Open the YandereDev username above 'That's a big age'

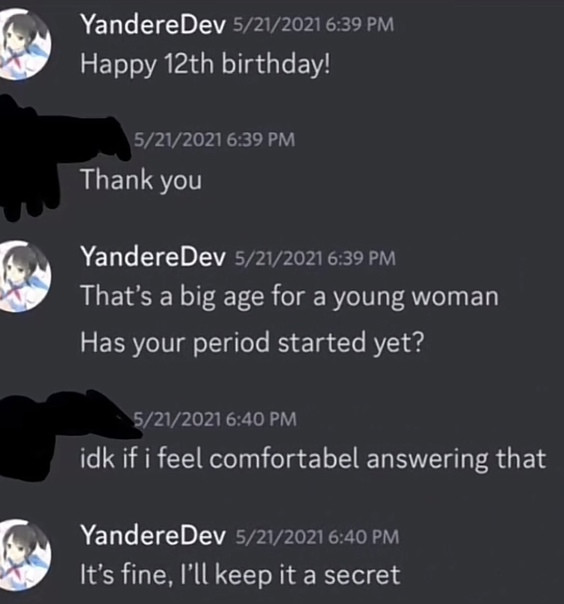153,257
